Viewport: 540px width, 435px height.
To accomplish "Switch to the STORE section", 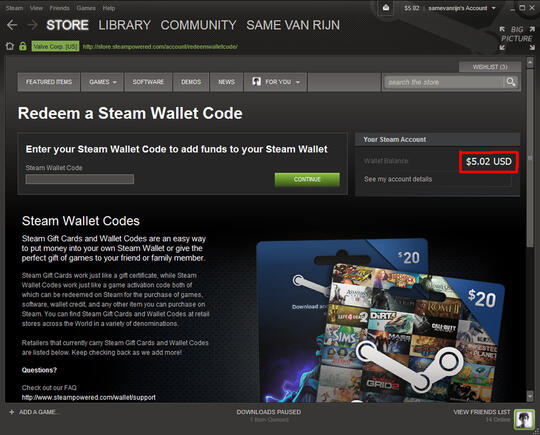I will 68,25.
